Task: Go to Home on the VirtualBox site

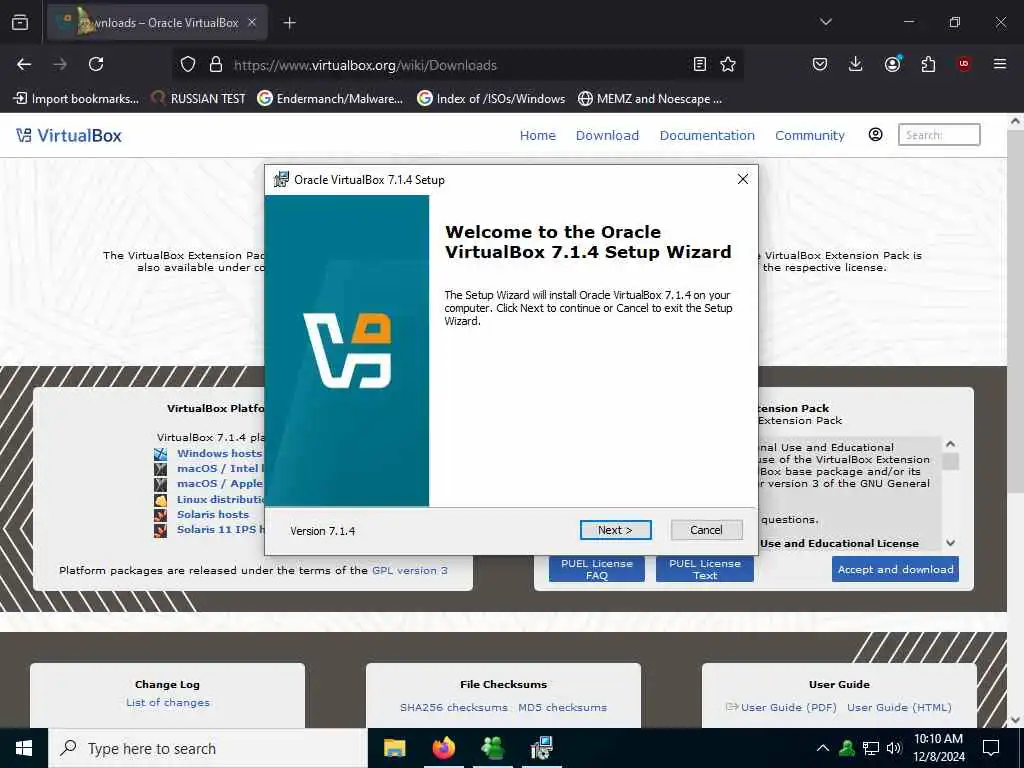Action: (537, 135)
